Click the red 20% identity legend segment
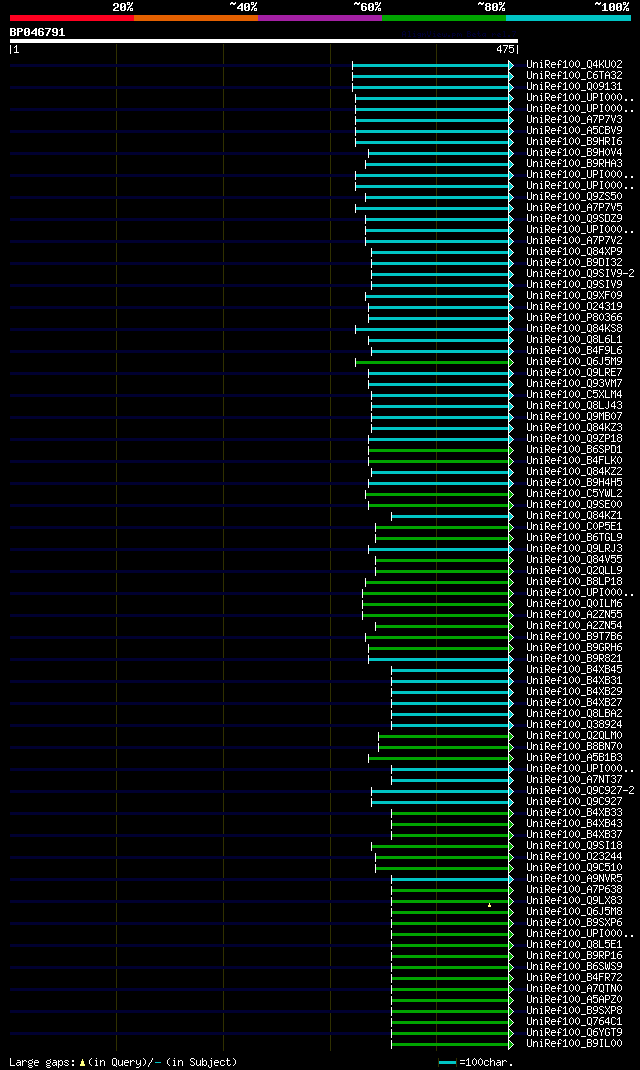This screenshot has width=640, height=1070. [72, 18]
